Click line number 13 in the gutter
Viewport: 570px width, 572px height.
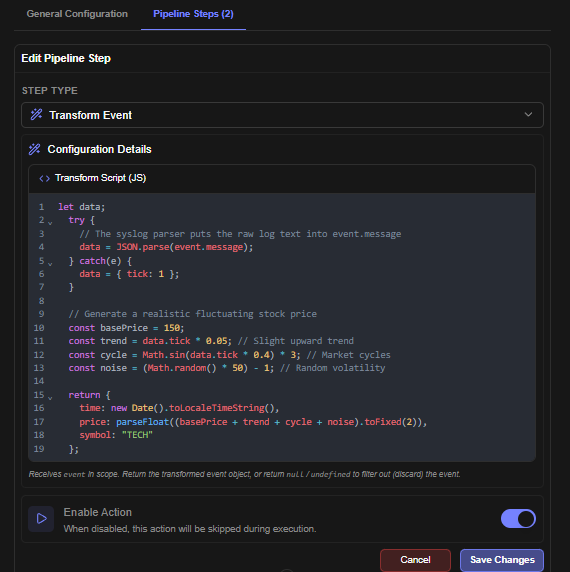[39, 368]
